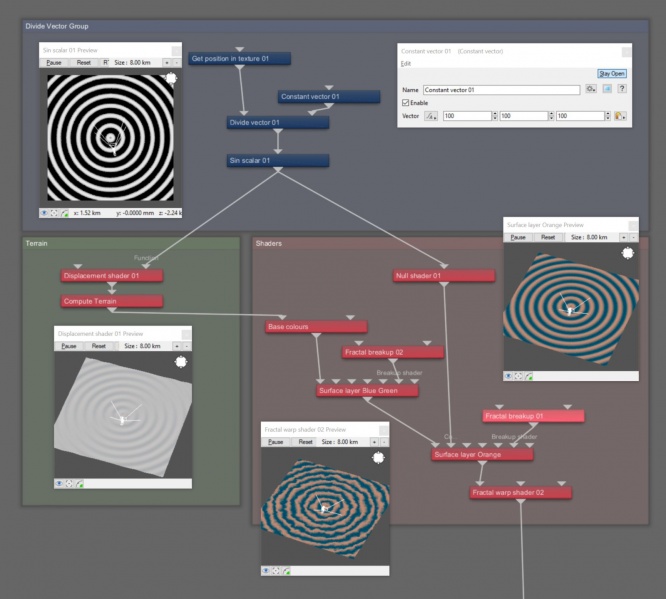
Task: Zoom in plus in Displacement shader 01 Preview
Action: [177, 346]
